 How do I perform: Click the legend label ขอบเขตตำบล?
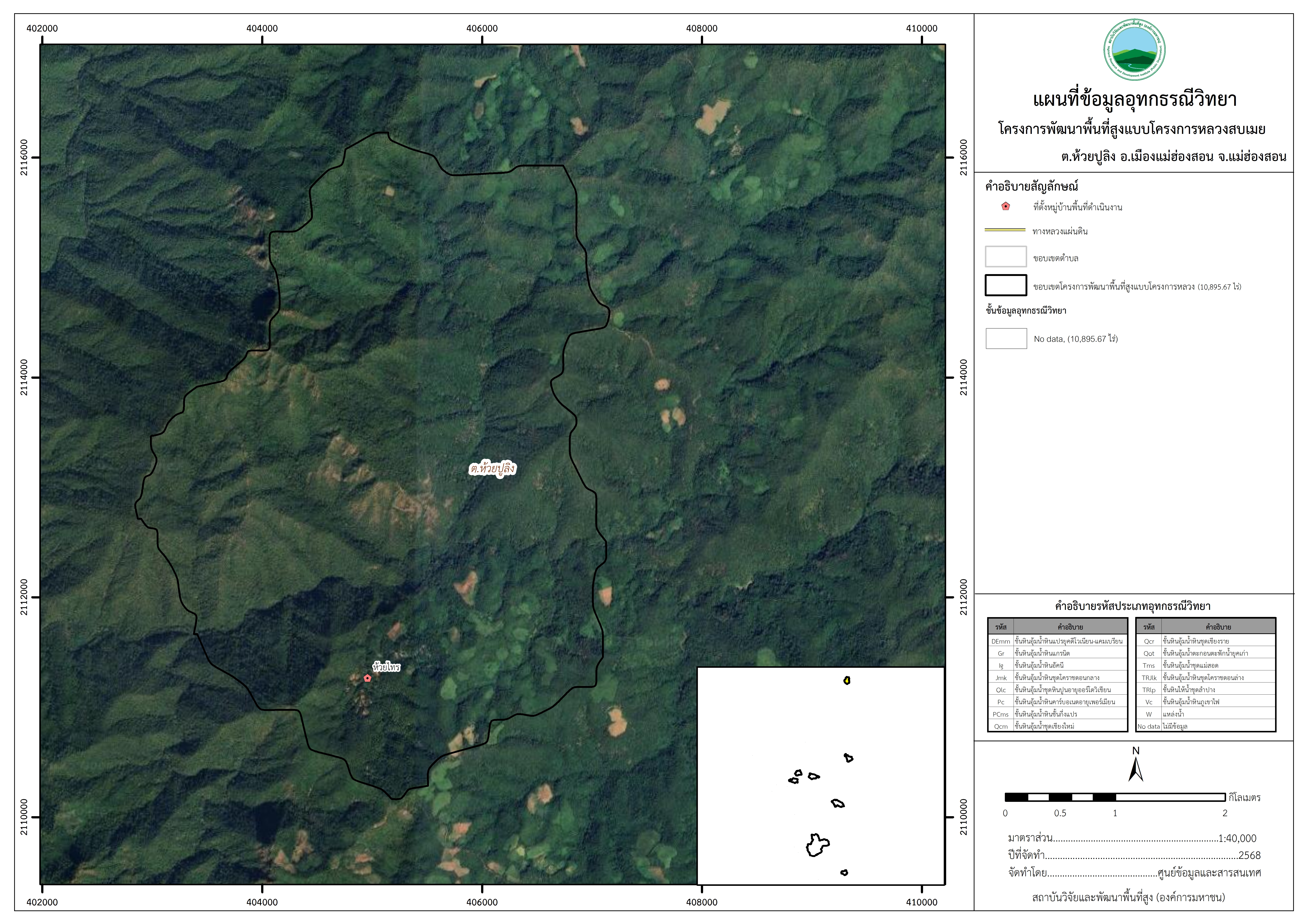(x=1056, y=258)
